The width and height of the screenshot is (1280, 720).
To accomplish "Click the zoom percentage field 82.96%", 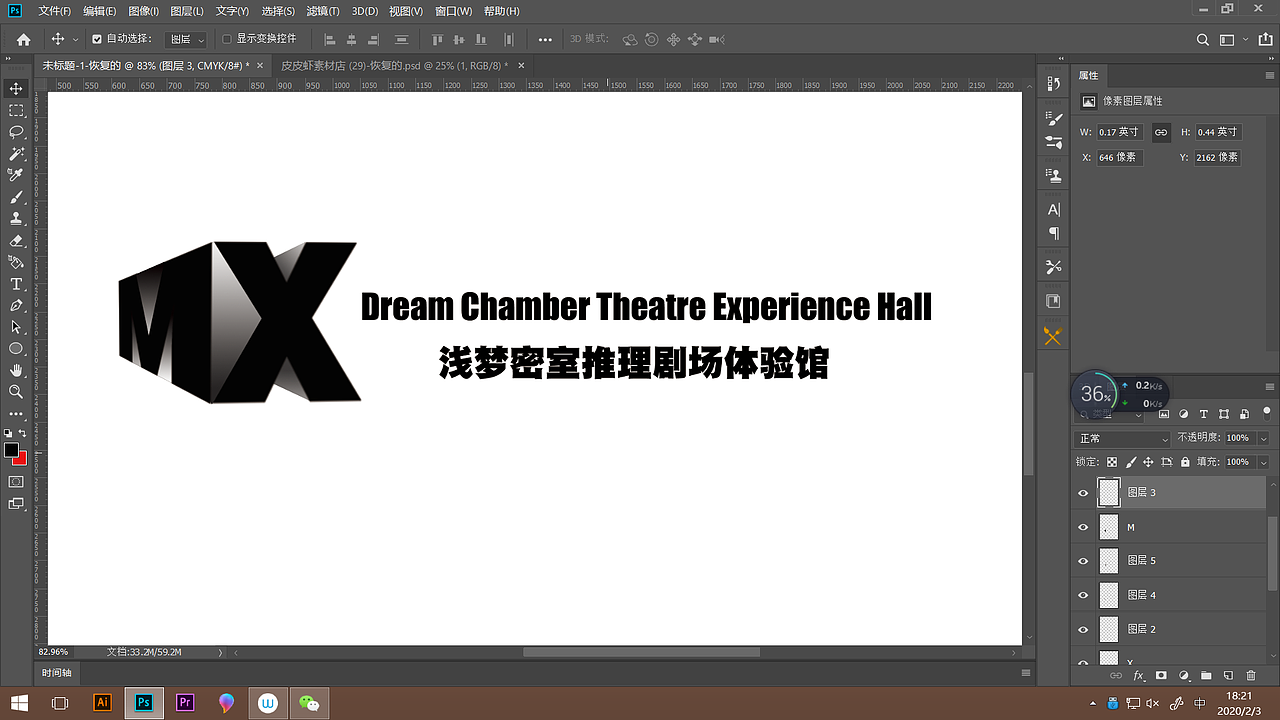I will coord(54,652).
